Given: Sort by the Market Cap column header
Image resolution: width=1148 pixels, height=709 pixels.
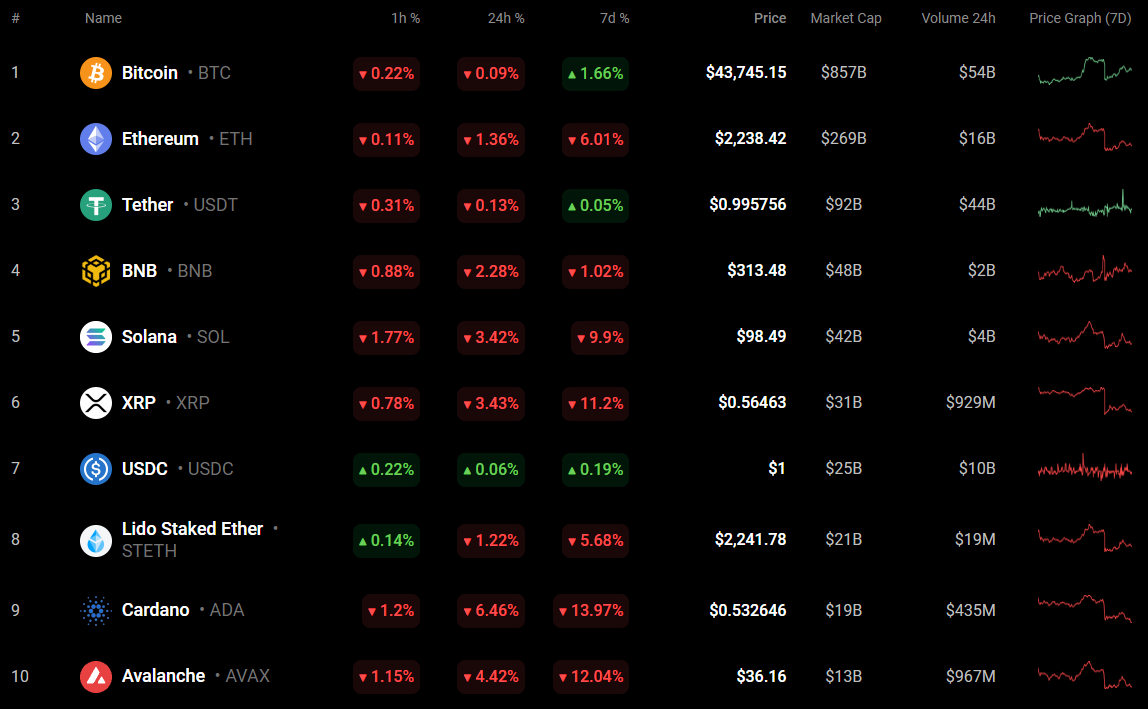Looking at the screenshot, I should click(x=846, y=18).
